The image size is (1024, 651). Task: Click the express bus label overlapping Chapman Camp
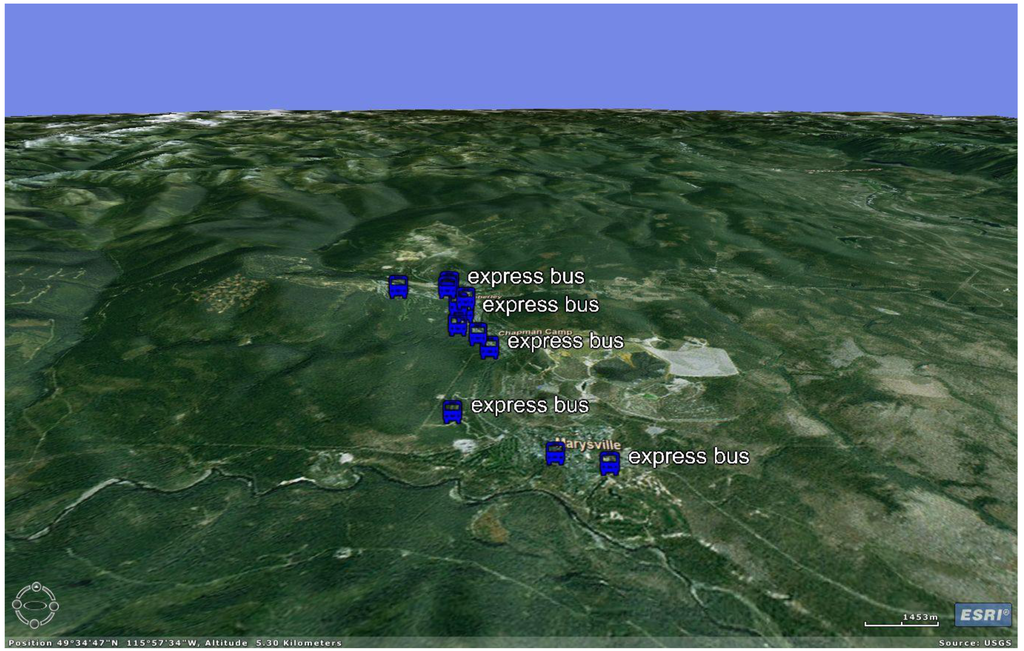[566, 341]
